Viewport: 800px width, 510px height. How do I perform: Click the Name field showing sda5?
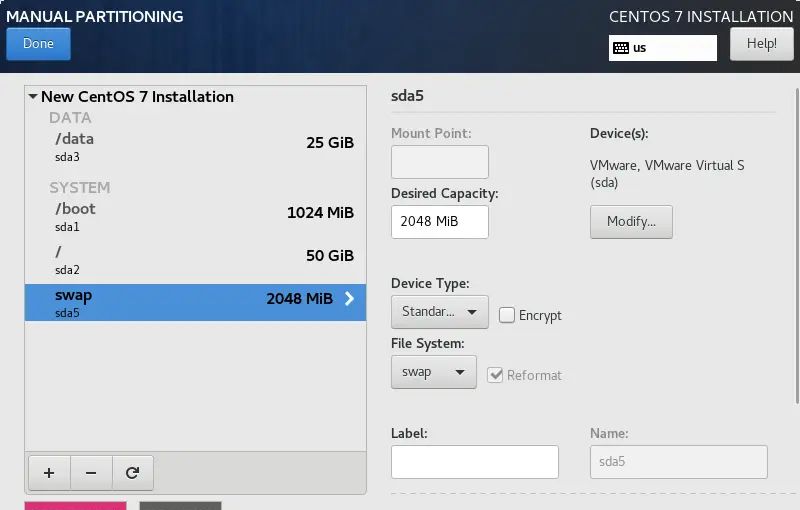(679, 462)
